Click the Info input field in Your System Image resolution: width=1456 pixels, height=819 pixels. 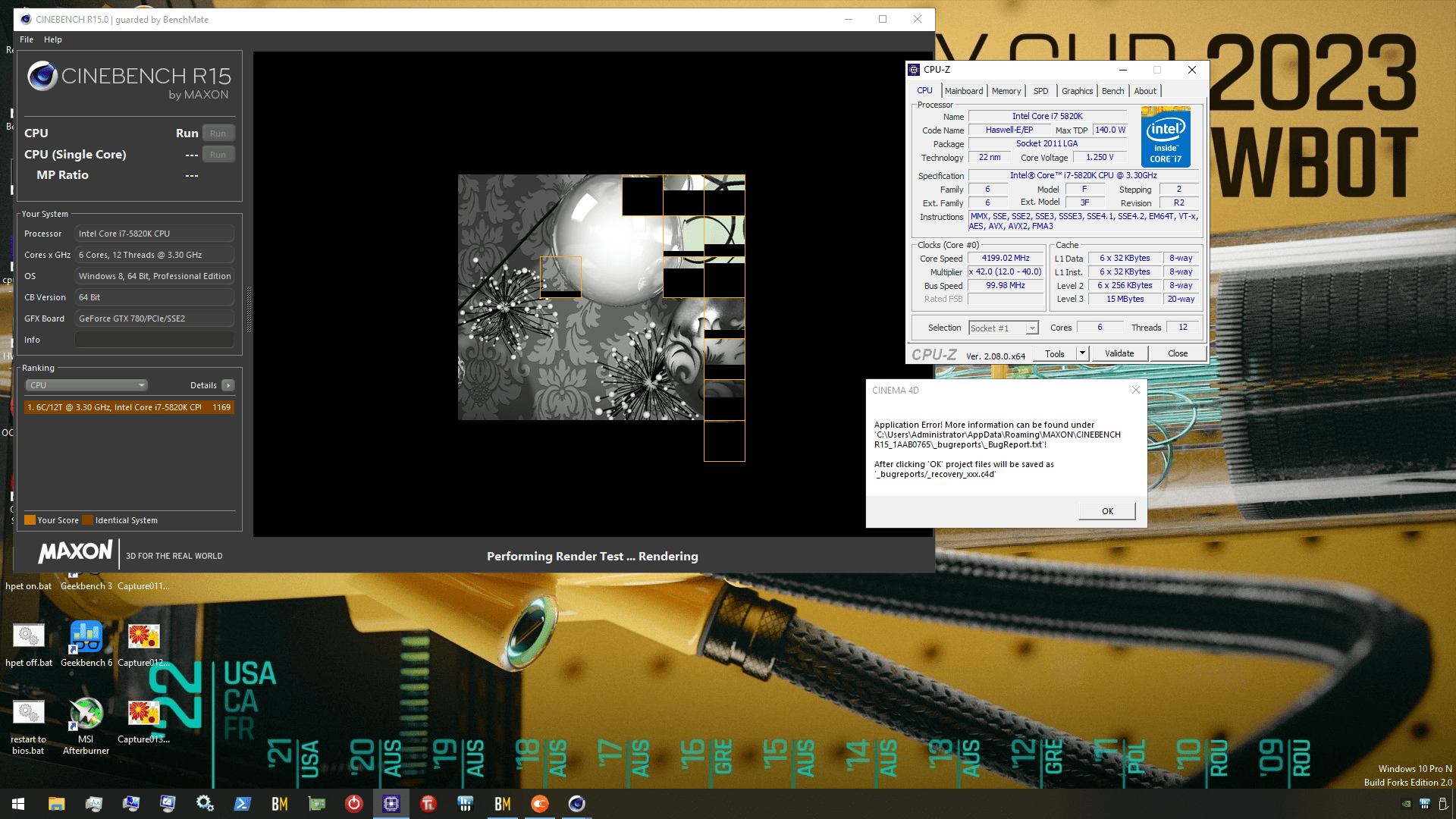pos(155,340)
